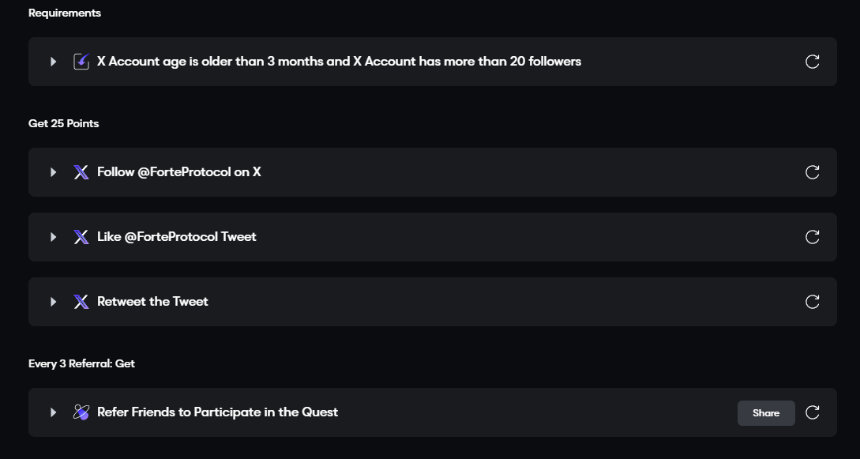
Task: Refresh the Refer Friends task status
Action: tap(812, 412)
